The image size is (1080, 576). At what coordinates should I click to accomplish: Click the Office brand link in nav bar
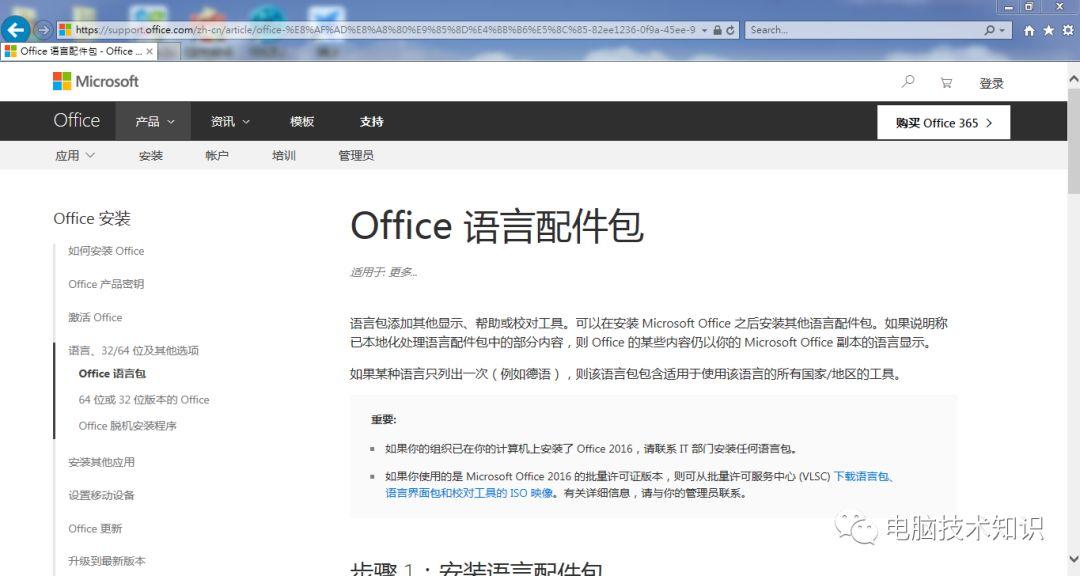click(76, 121)
